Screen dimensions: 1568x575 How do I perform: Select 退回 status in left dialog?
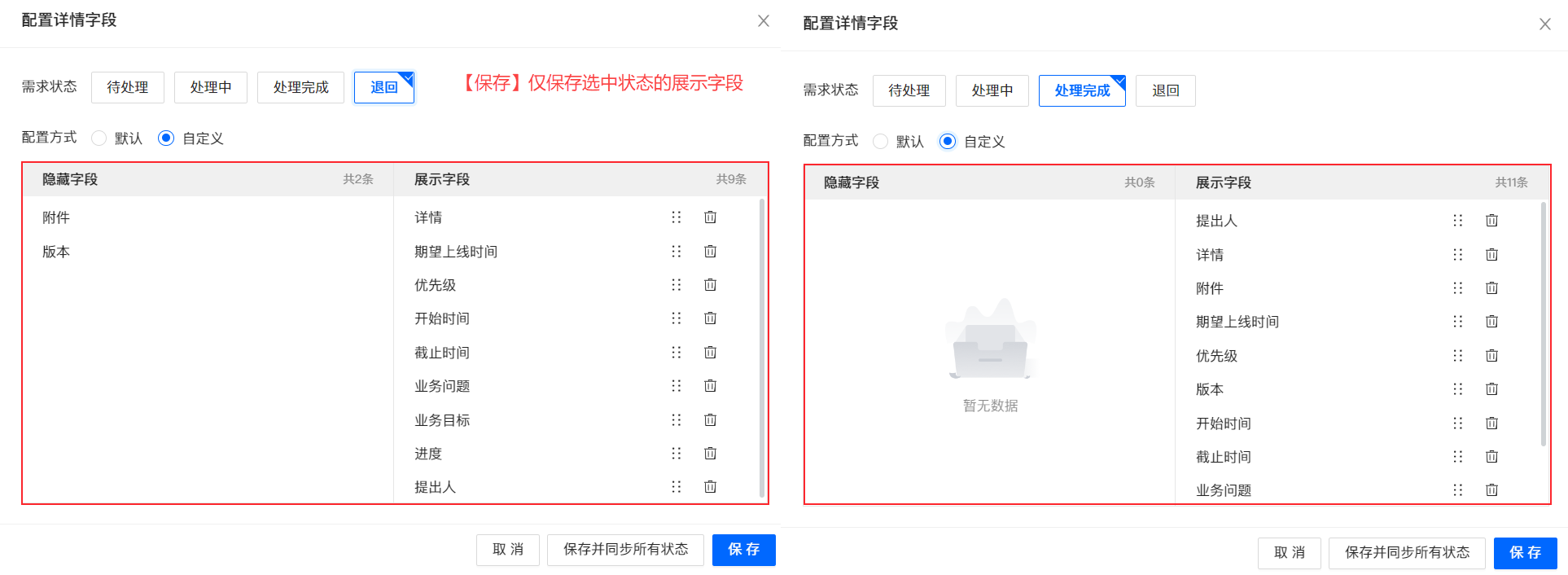click(384, 87)
